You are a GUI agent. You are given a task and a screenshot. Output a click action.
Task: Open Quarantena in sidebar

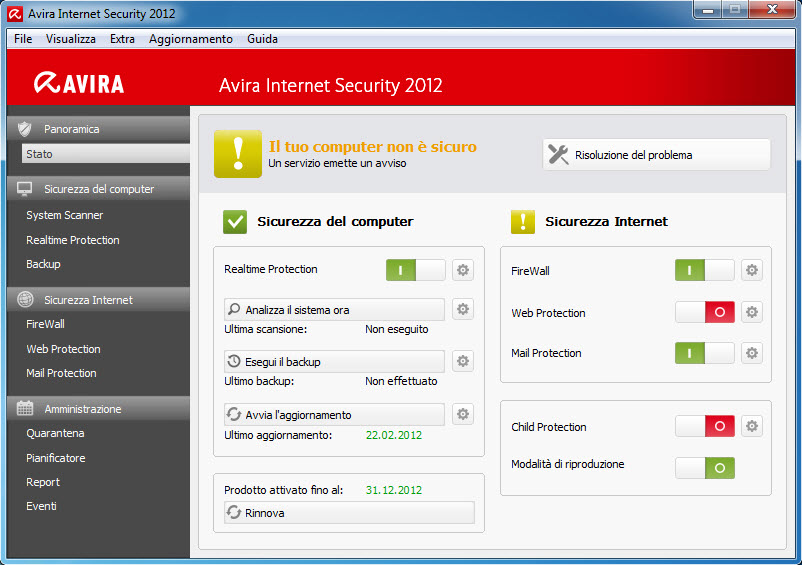coord(55,433)
